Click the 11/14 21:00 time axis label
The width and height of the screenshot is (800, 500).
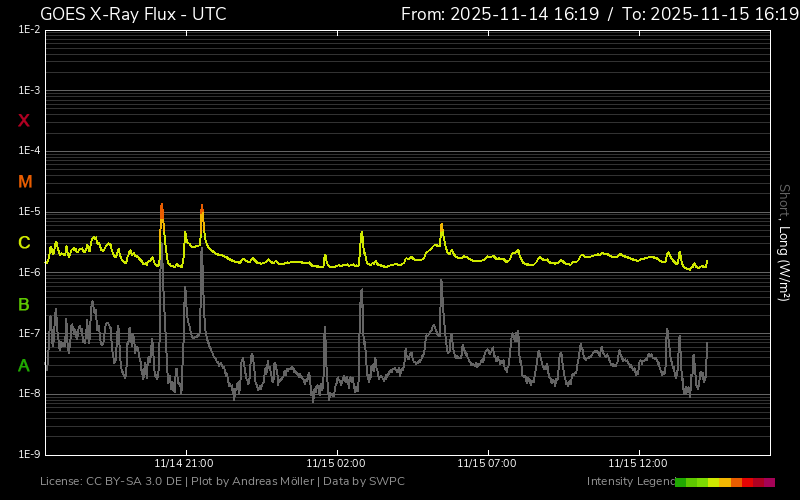(183, 463)
